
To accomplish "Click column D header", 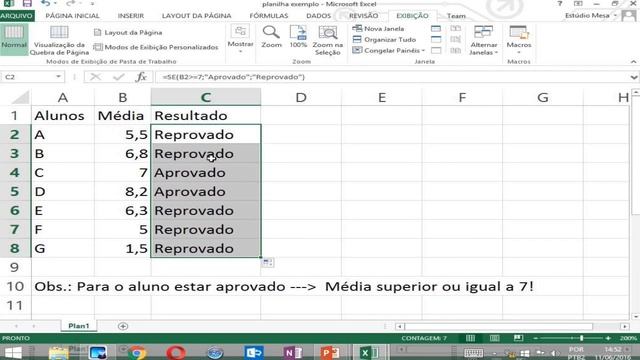I will click(301, 98).
